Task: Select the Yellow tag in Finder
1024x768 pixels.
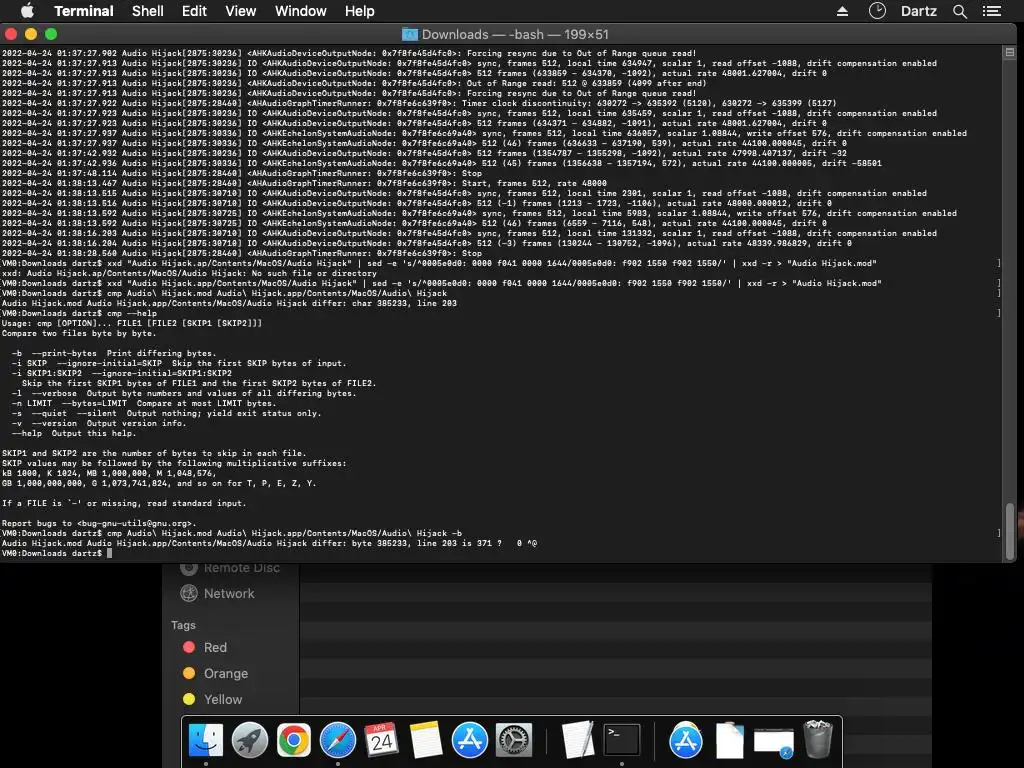Action: pyautogui.click(x=212, y=699)
